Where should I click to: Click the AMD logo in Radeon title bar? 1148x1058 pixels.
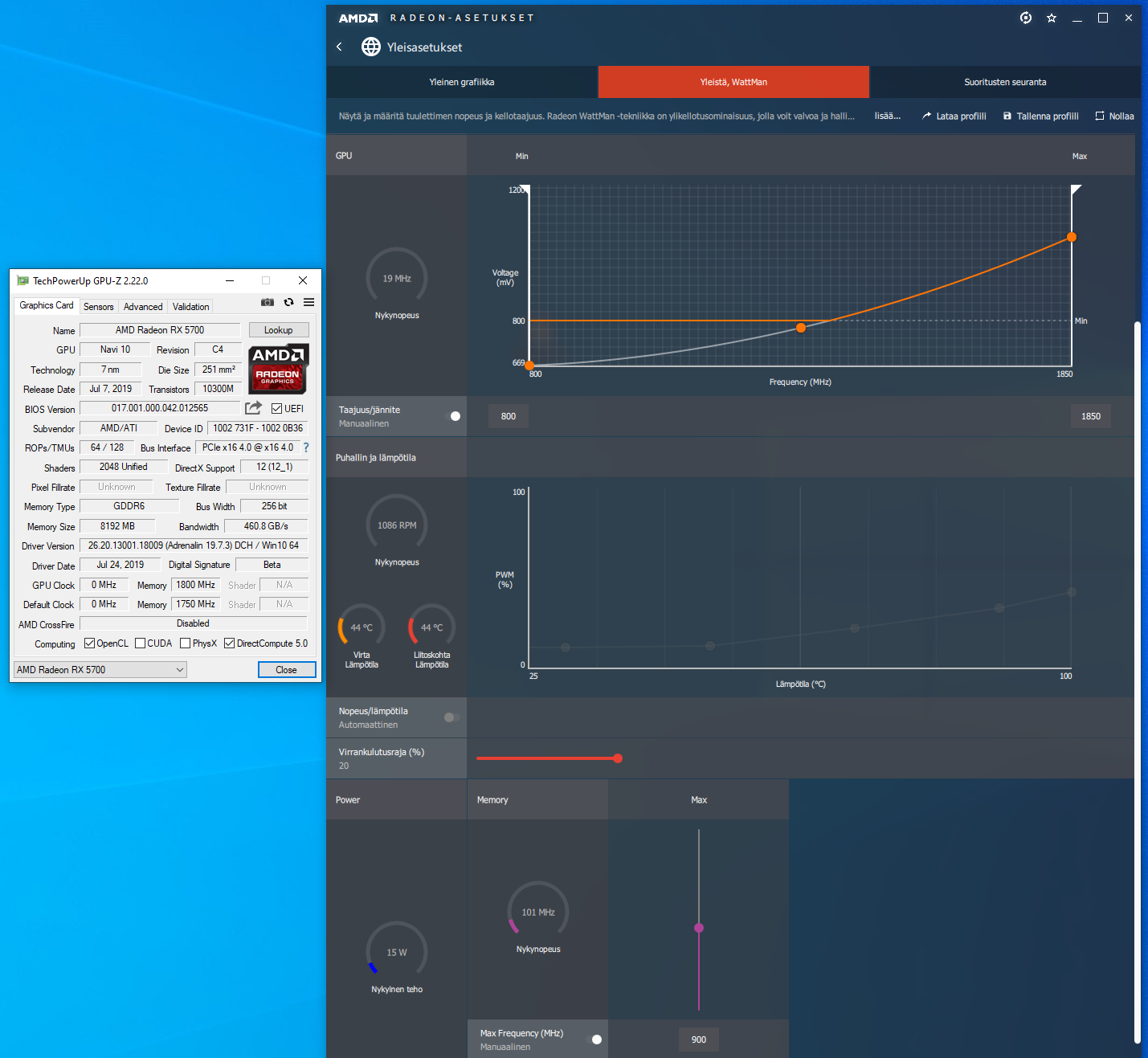[x=358, y=18]
